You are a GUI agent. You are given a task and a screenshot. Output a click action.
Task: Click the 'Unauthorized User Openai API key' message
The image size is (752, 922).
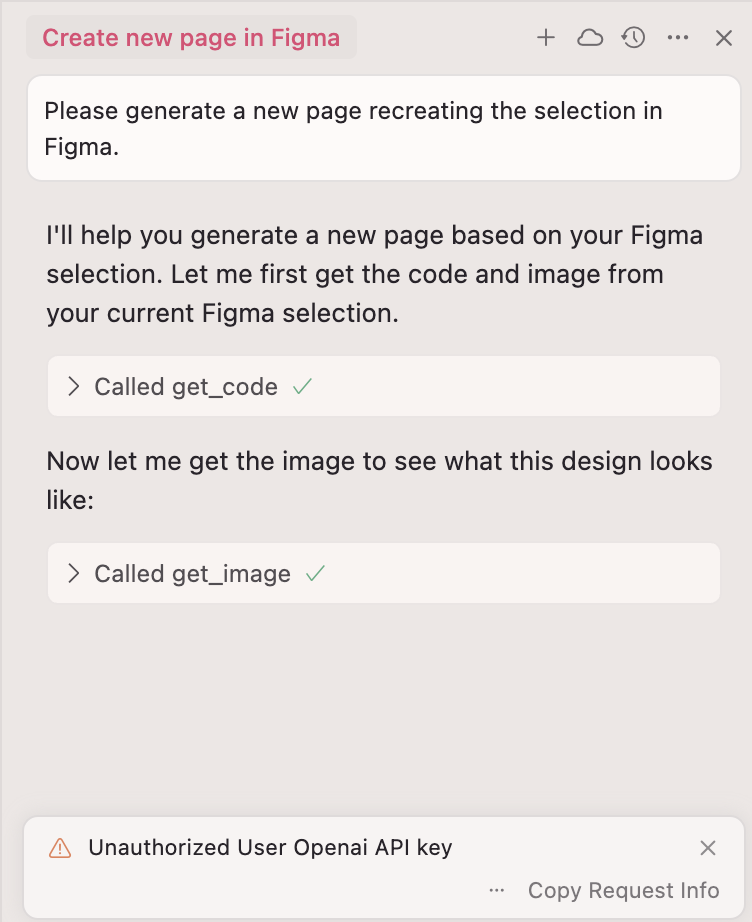click(x=270, y=847)
